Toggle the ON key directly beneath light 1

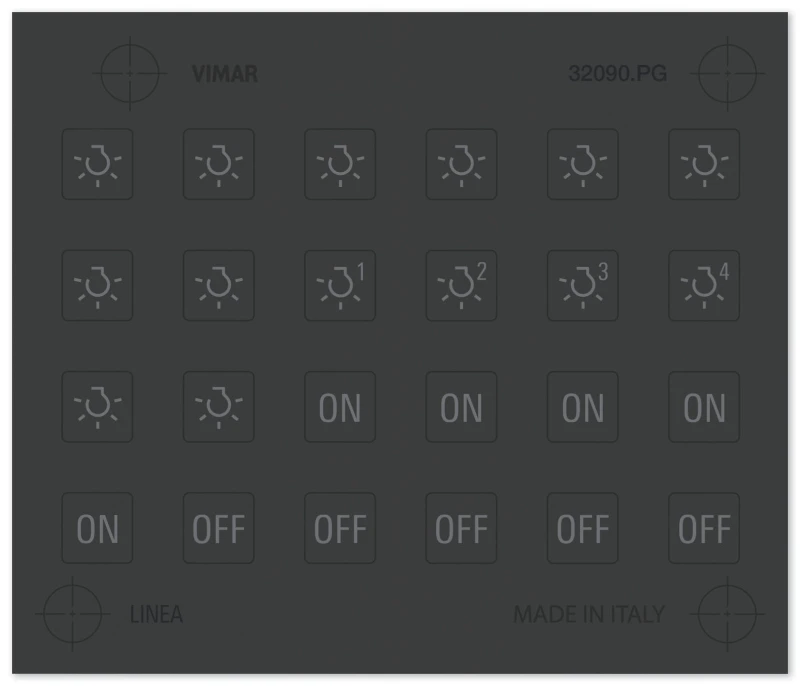[340, 407]
